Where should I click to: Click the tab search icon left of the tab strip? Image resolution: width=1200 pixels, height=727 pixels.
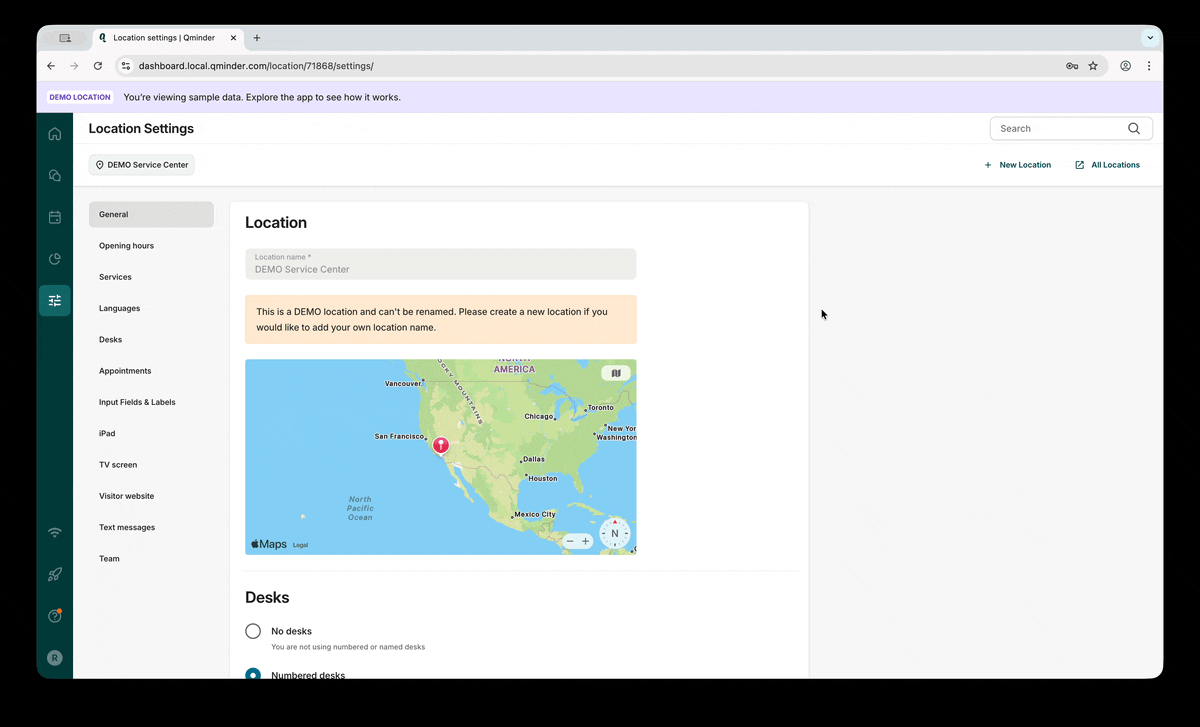(x=65, y=38)
